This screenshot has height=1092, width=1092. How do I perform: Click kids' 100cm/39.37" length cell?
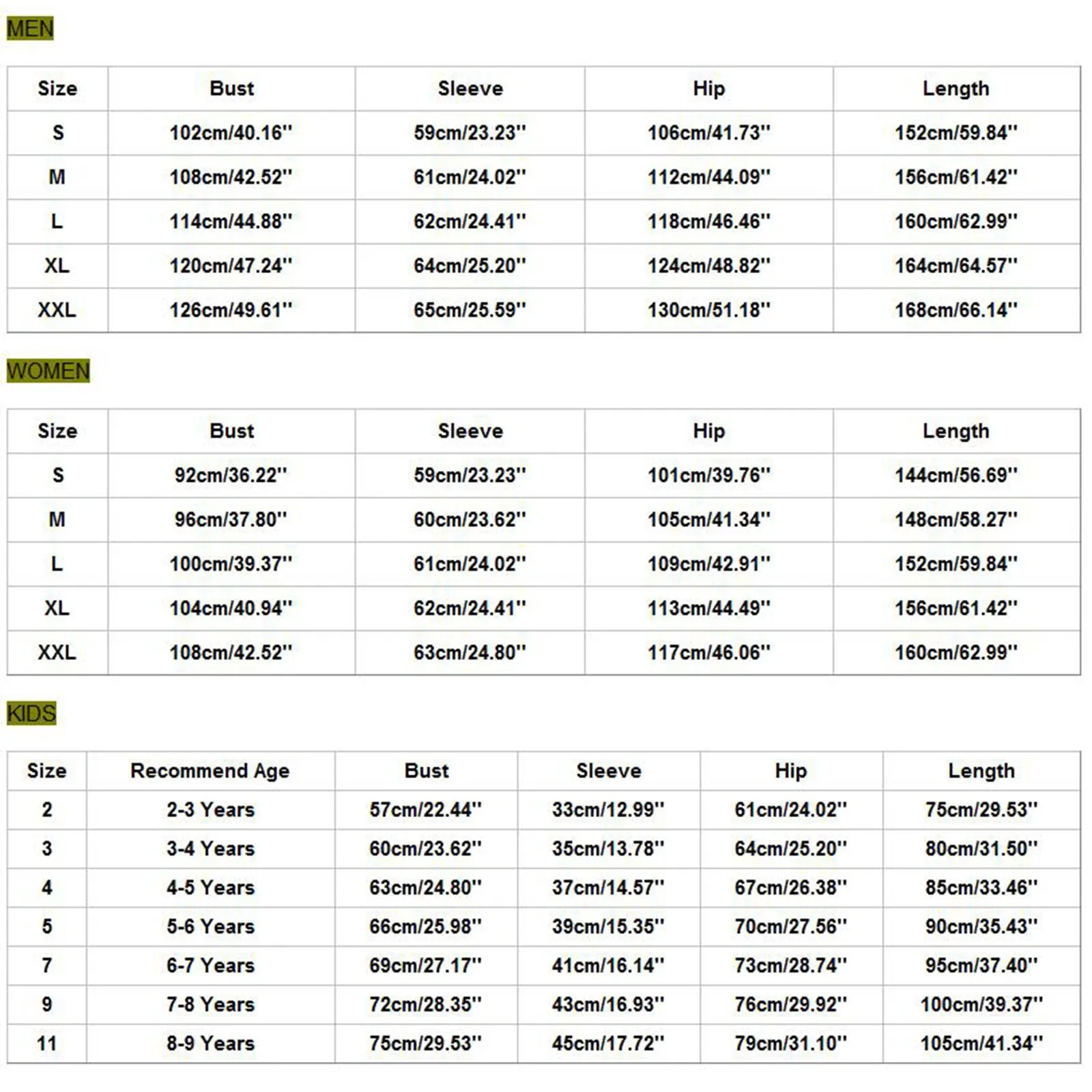(x=981, y=1005)
